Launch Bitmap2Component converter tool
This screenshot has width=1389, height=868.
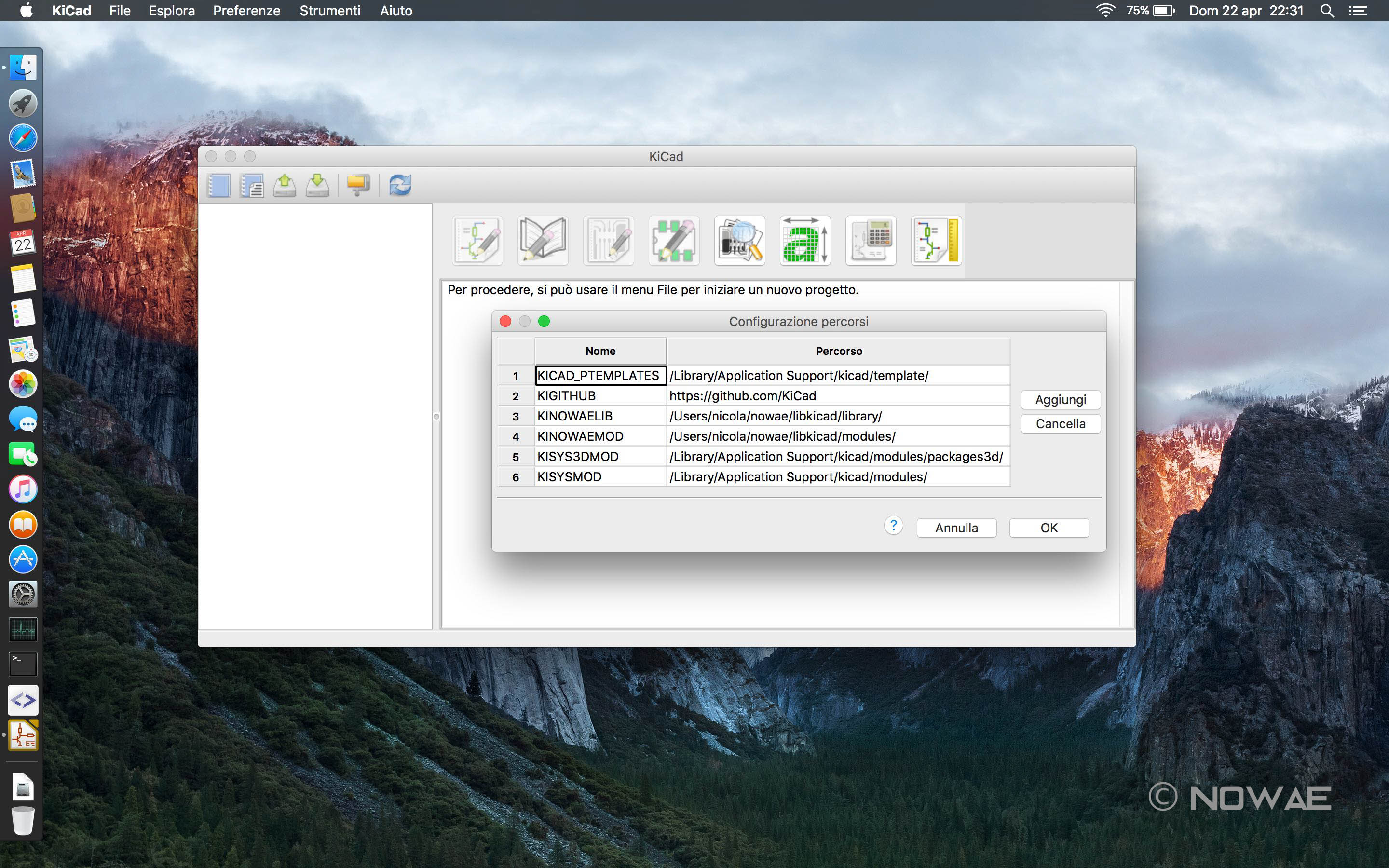[x=805, y=241]
